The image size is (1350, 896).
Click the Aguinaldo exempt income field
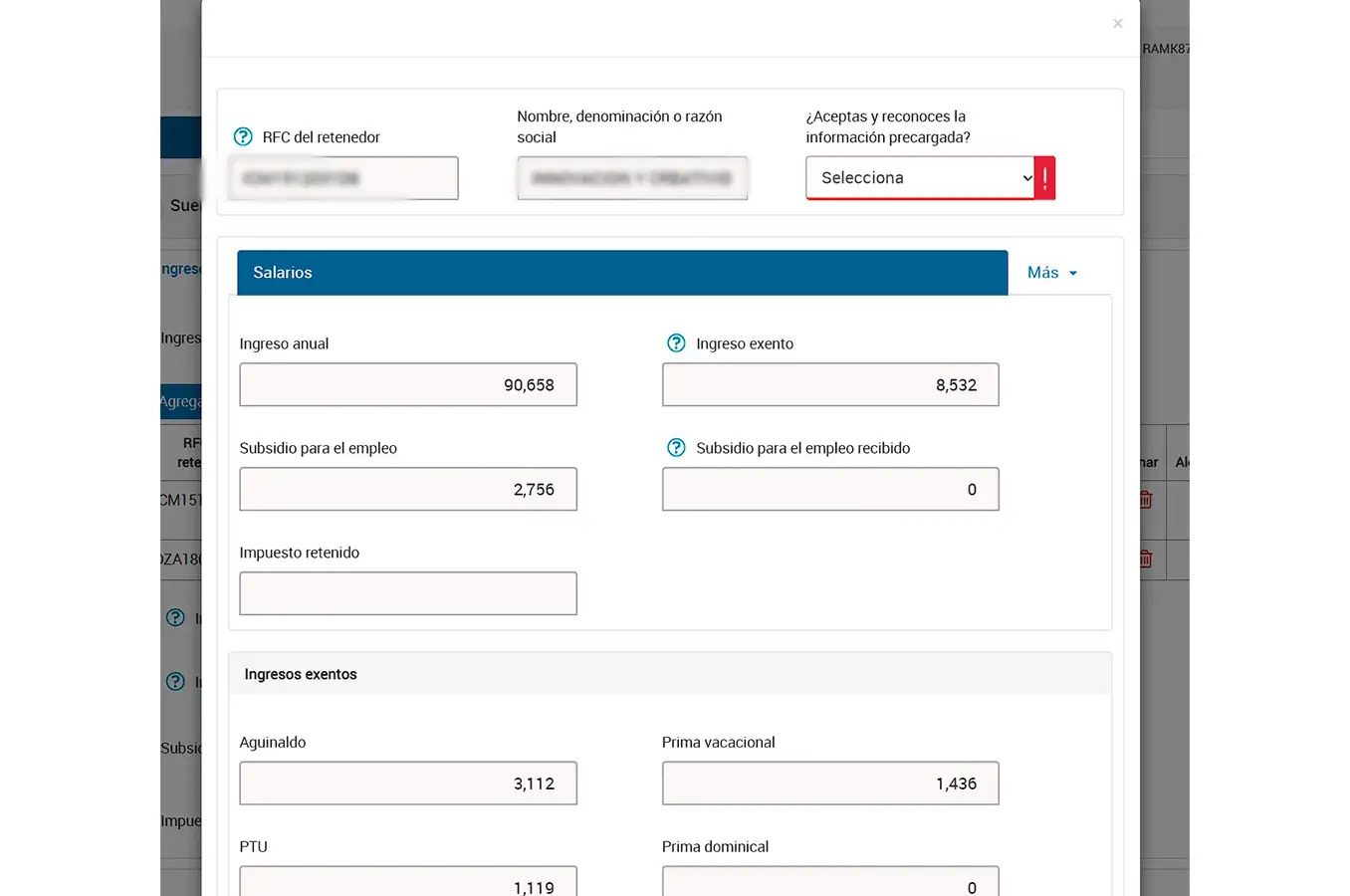pyautogui.click(x=408, y=783)
